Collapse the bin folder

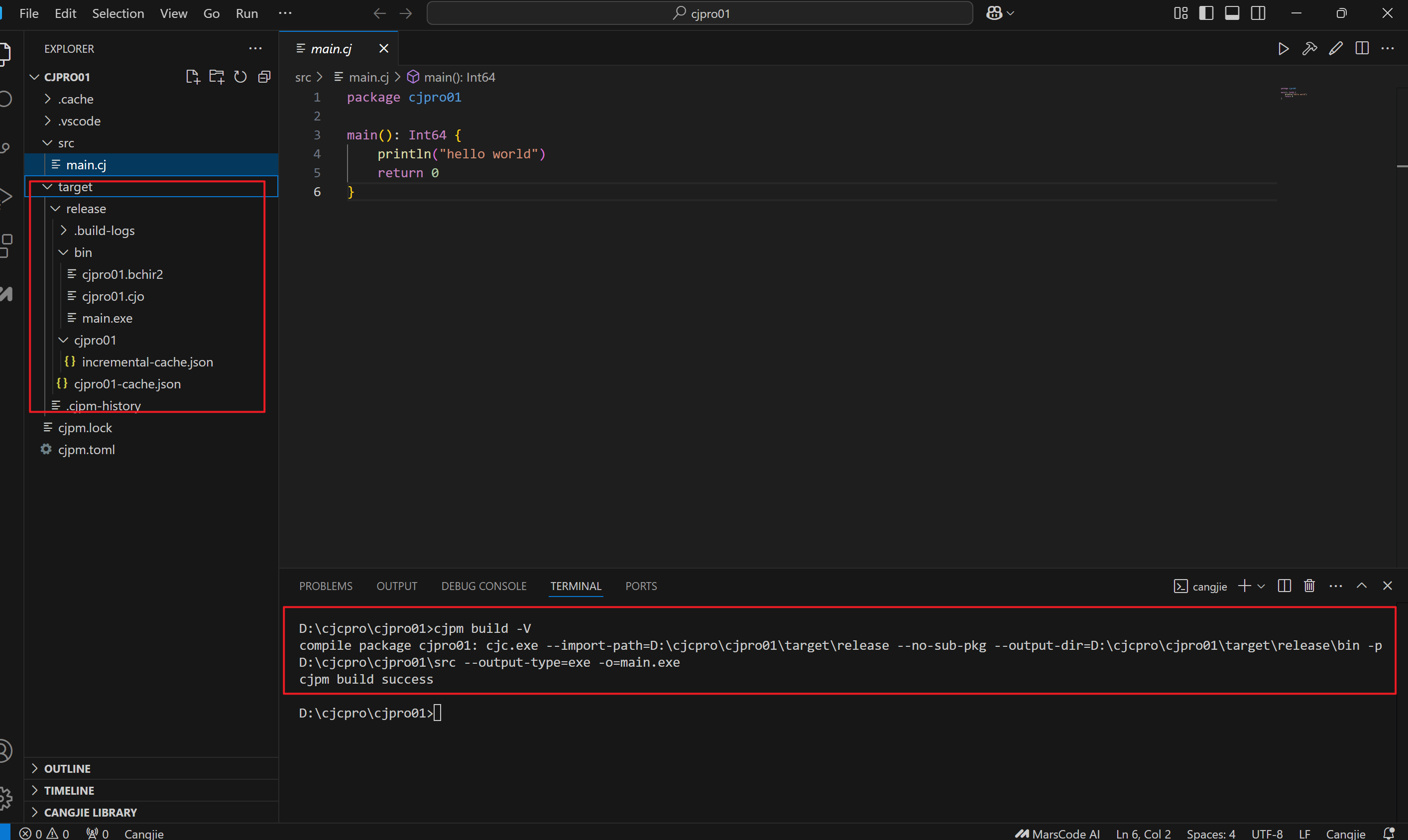pos(152,252)
